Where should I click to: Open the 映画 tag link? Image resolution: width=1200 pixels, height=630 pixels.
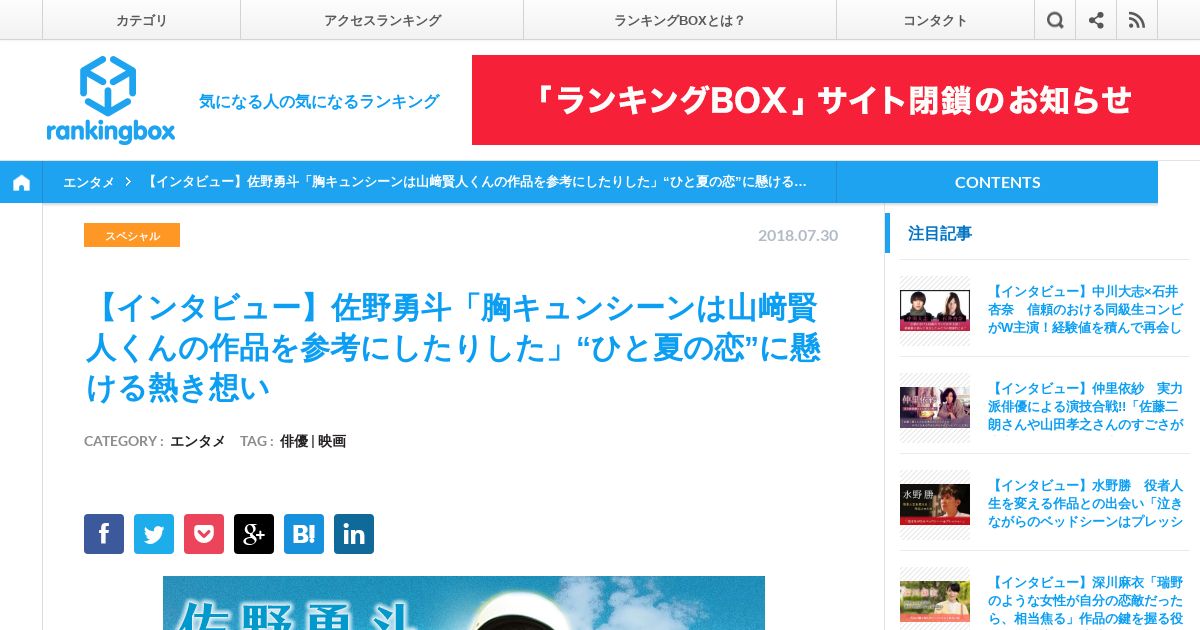[x=332, y=441]
